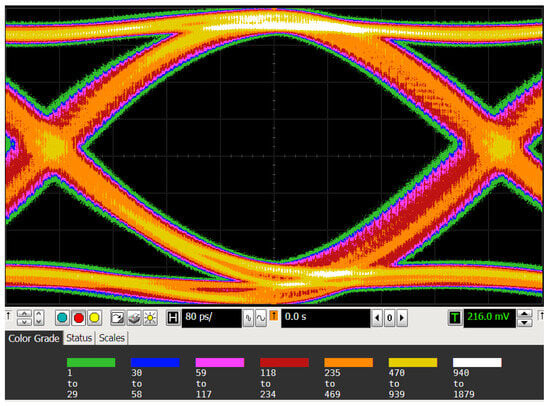Image resolution: width=550 pixels, height=406 pixels.
Task: Select the wide waveform zoom button
Action: [x=261, y=318]
